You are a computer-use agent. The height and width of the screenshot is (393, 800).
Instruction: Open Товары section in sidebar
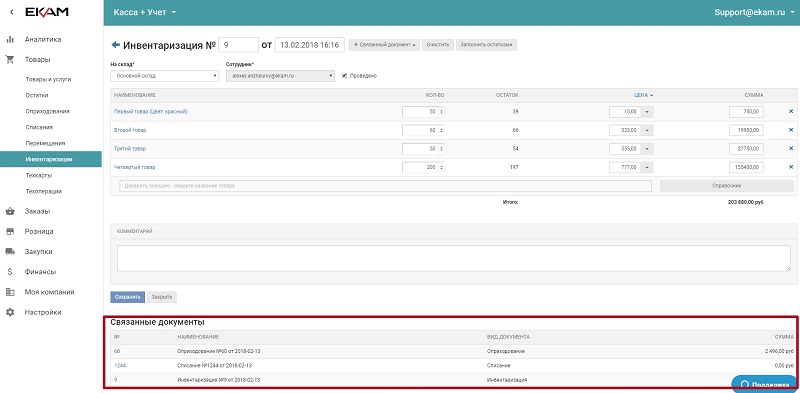pyautogui.click(x=37, y=60)
